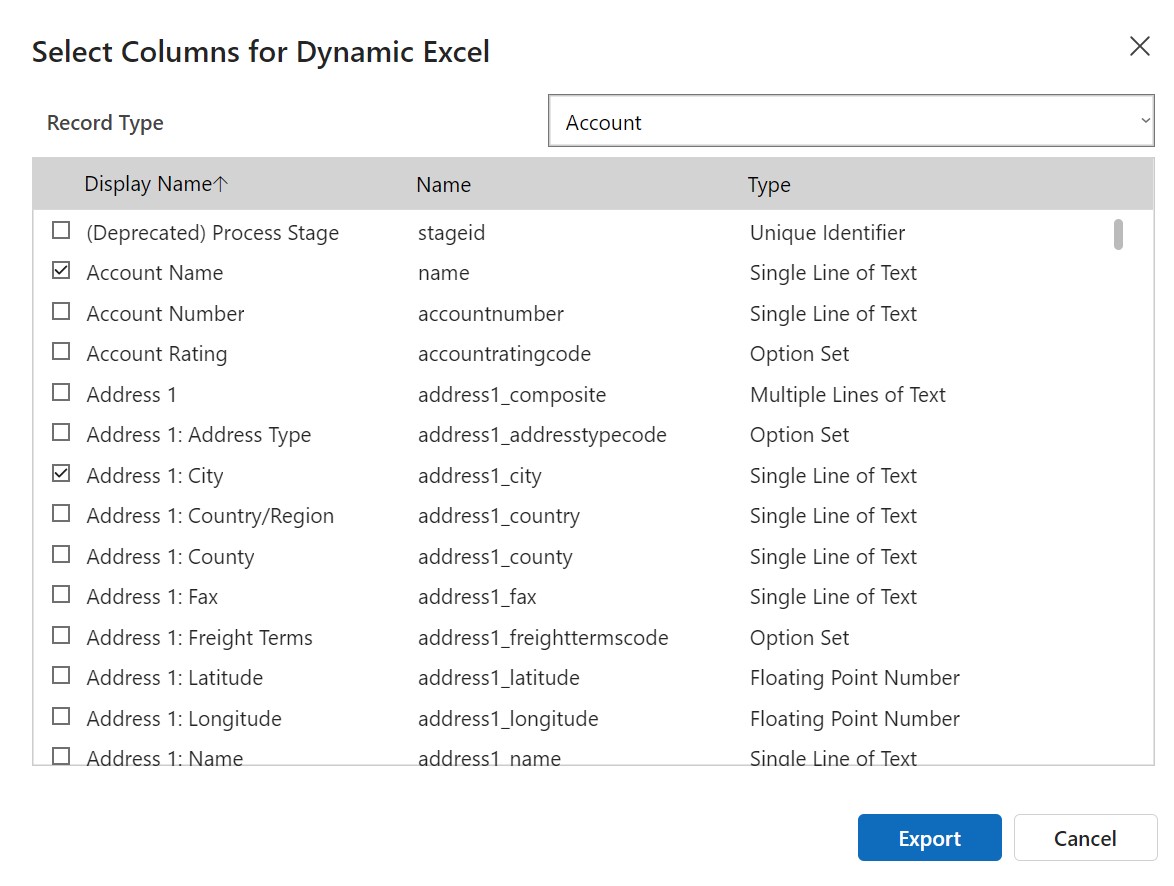The width and height of the screenshot is (1174, 886).
Task: Select the Address 1: Latitude checkbox
Action: [x=60, y=677]
